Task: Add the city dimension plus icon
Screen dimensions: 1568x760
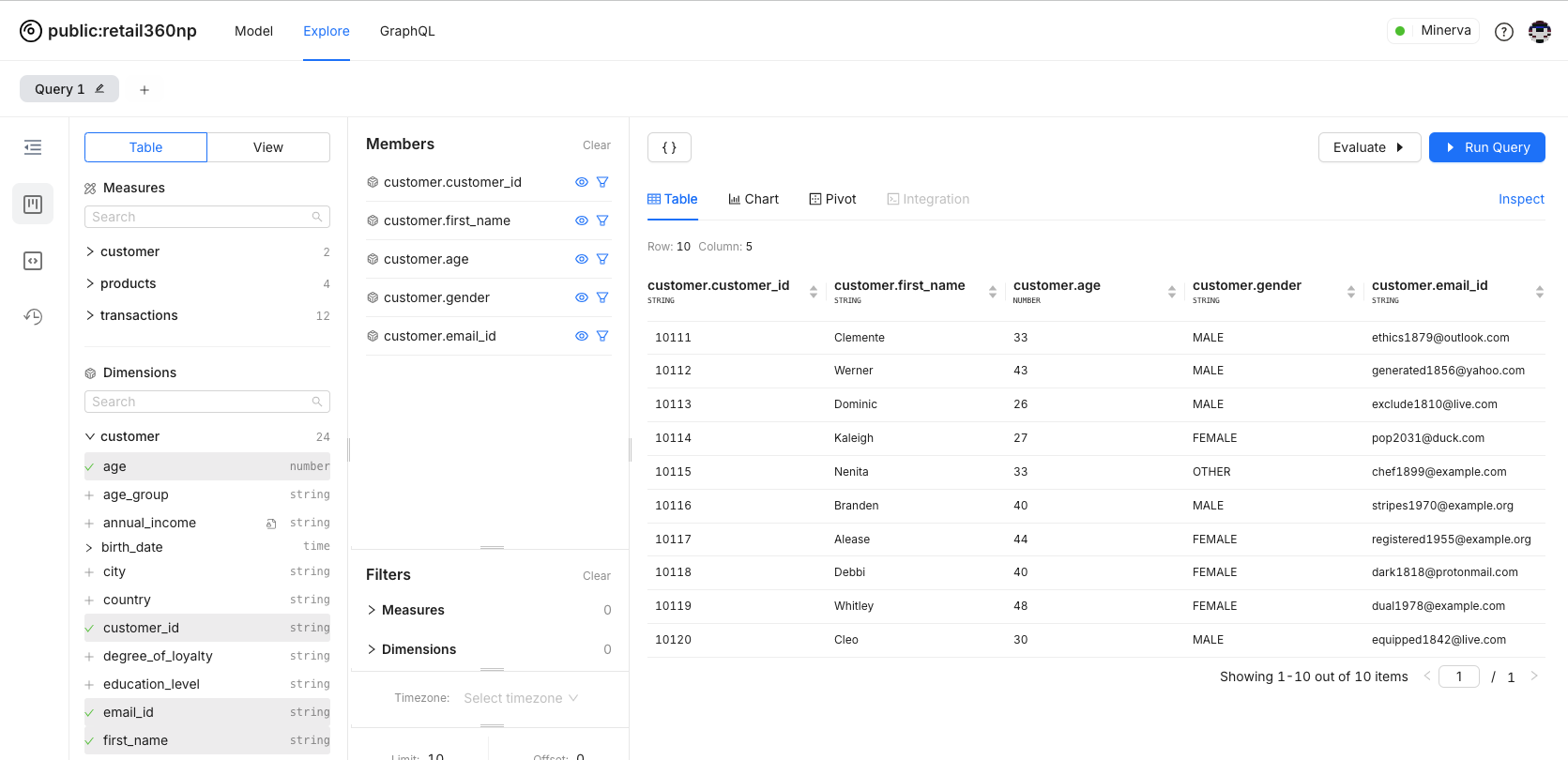Action: click(x=89, y=572)
